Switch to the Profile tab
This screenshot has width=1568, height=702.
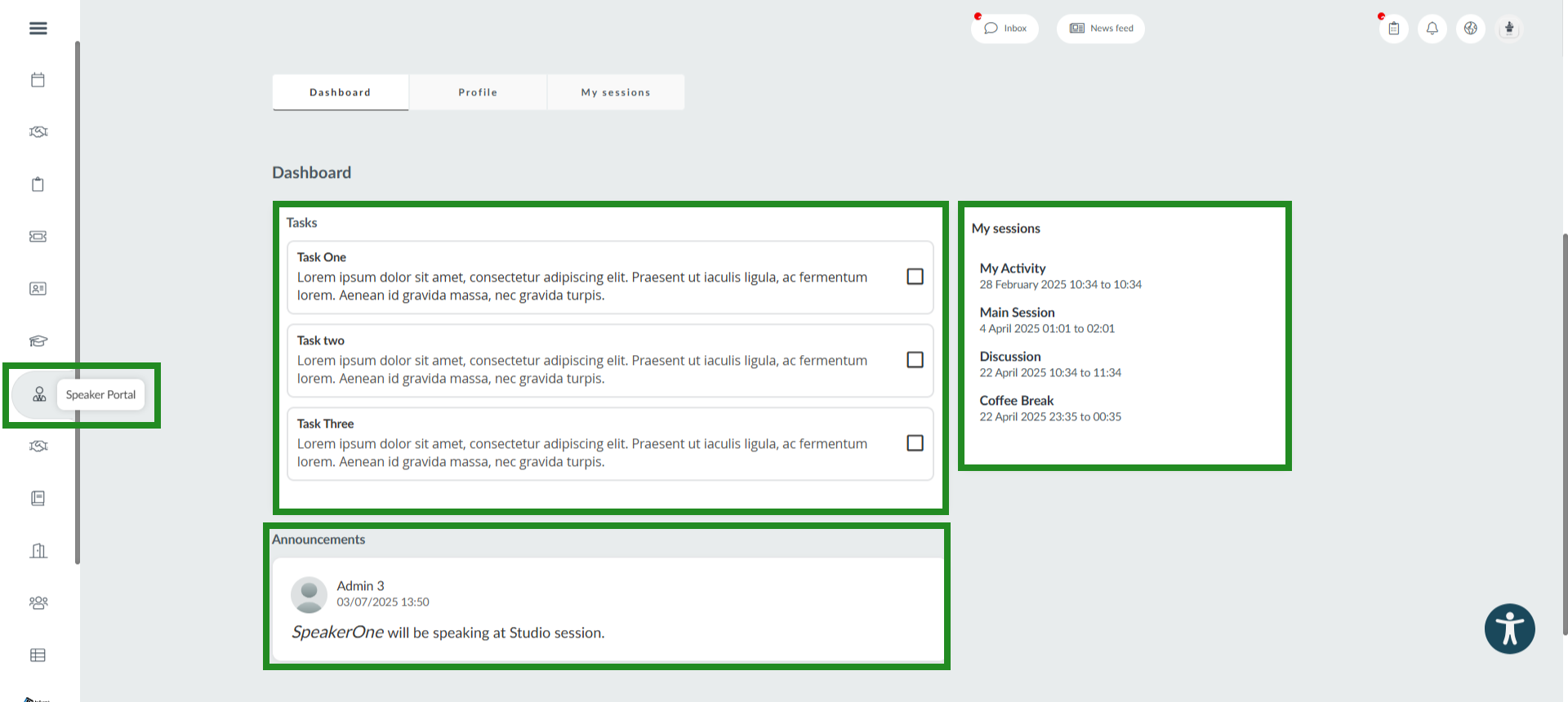point(478,92)
